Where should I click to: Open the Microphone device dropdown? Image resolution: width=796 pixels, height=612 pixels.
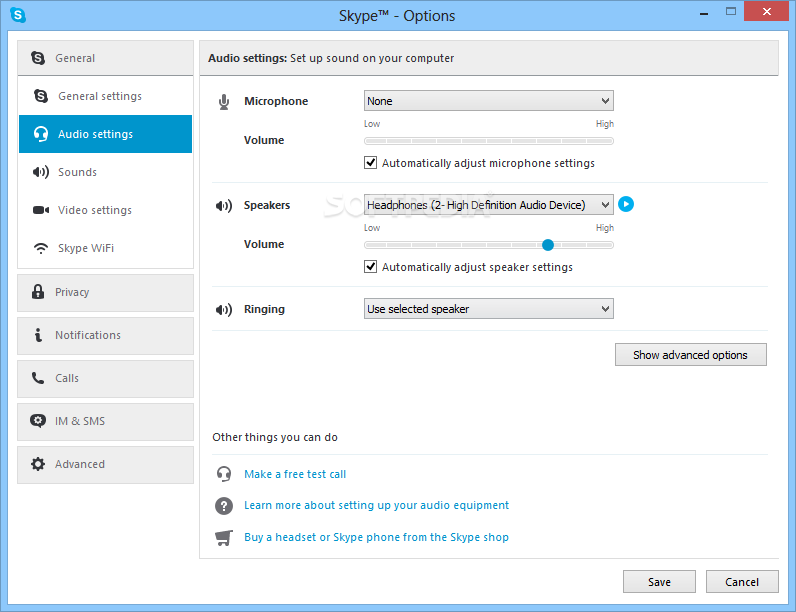[488, 100]
